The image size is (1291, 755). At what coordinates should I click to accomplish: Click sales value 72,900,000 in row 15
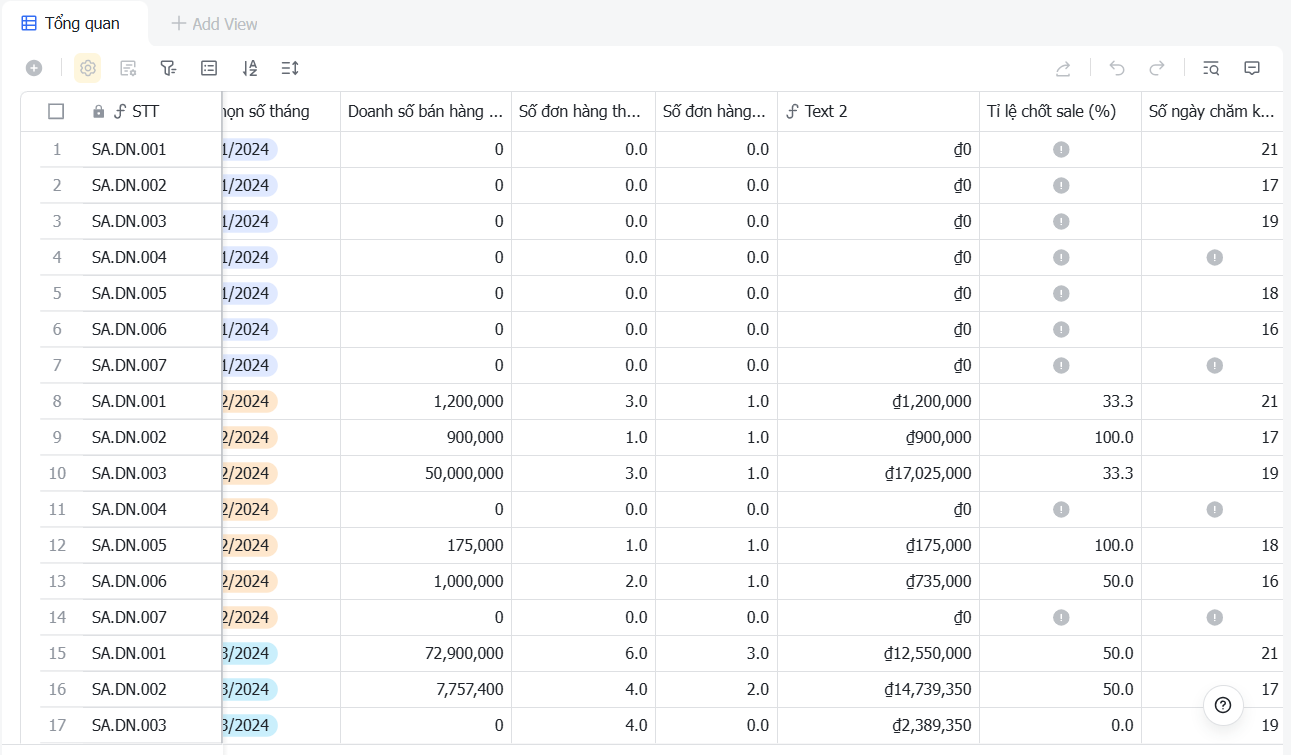[464, 653]
